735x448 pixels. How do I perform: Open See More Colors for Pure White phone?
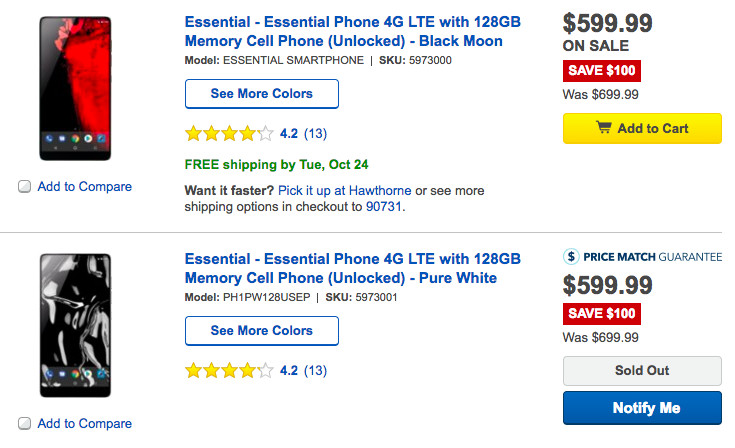[262, 331]
